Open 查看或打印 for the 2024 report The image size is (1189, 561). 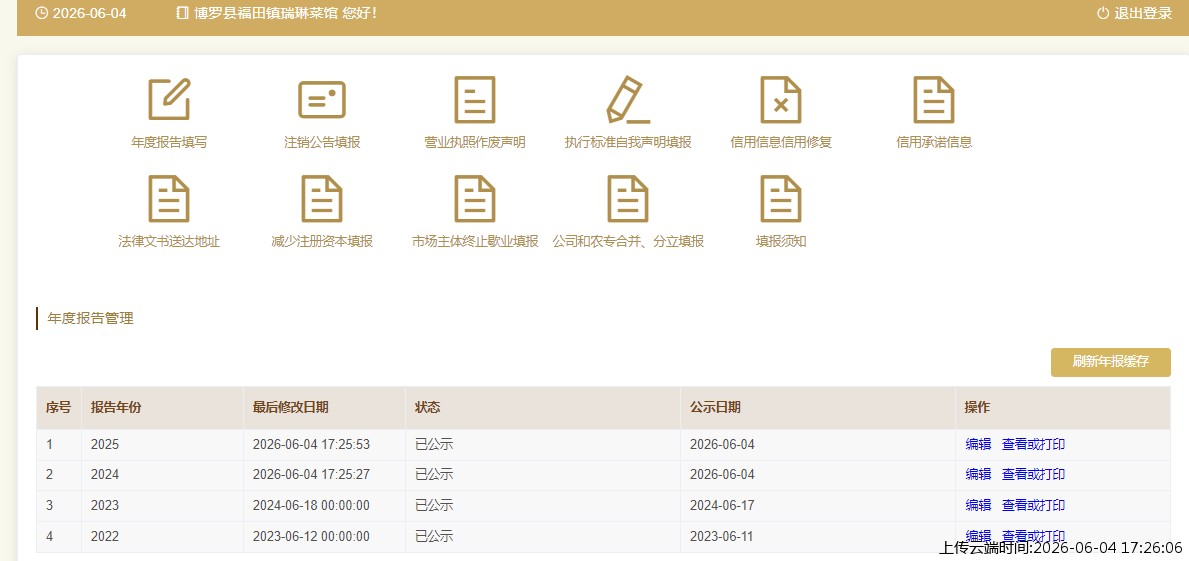pos(1034,475)
